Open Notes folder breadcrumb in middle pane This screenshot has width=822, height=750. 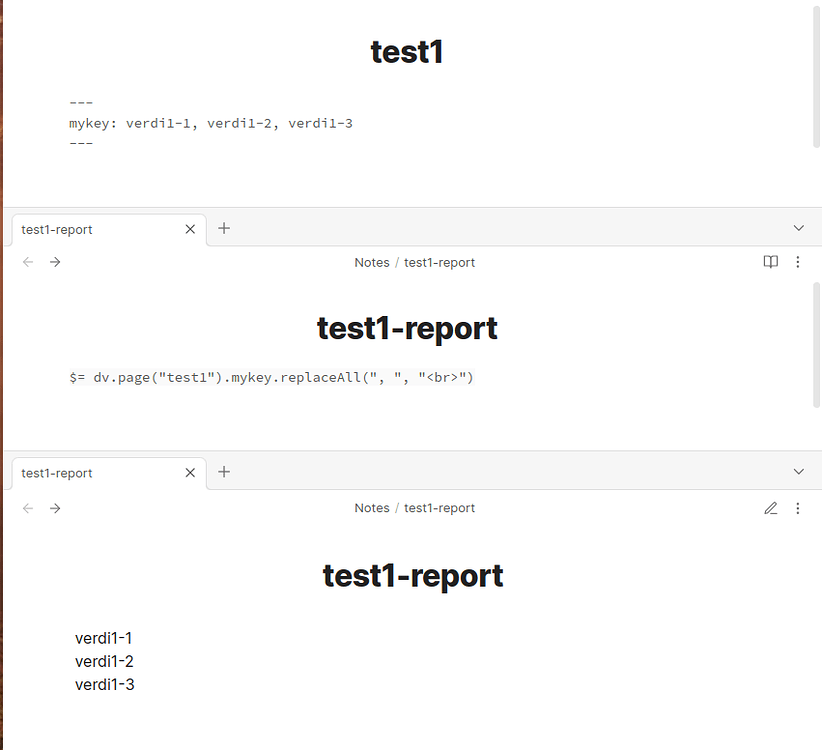[372, 263]
